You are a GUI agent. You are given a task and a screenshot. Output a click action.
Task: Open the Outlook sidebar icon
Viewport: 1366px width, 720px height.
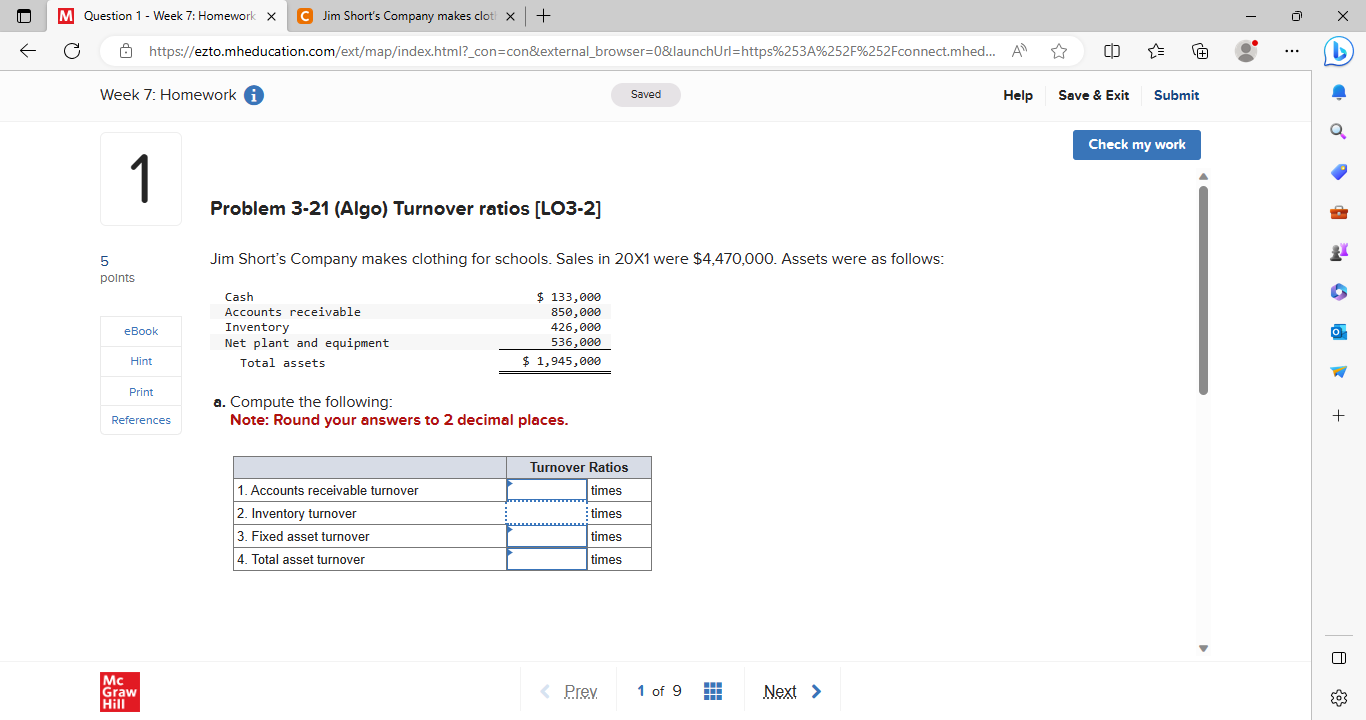click(x=1338, y=331)
